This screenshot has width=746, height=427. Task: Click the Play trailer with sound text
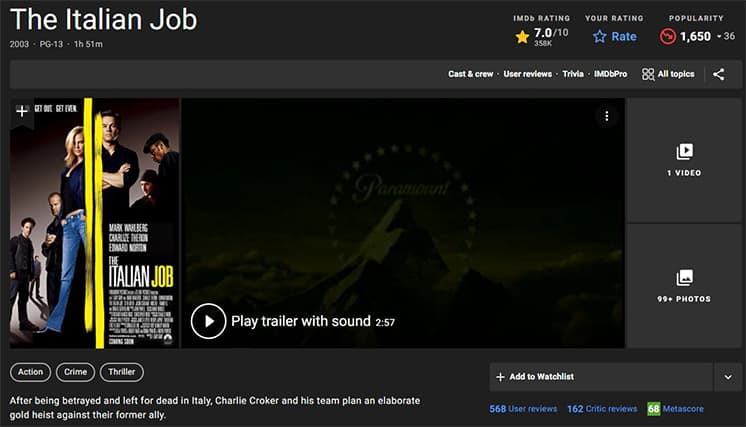301,321
